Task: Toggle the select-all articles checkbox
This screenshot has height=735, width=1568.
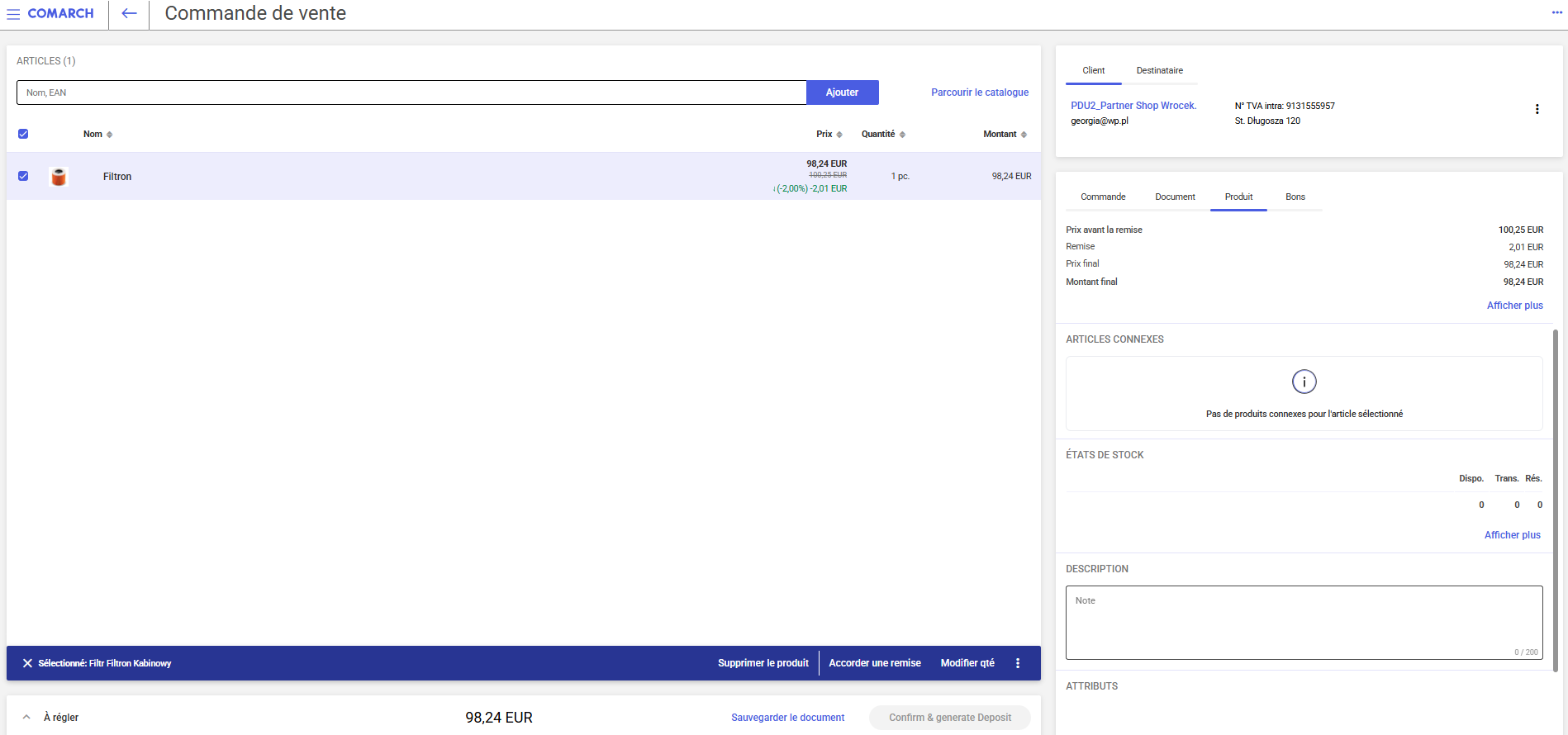Action: point(23,134)
